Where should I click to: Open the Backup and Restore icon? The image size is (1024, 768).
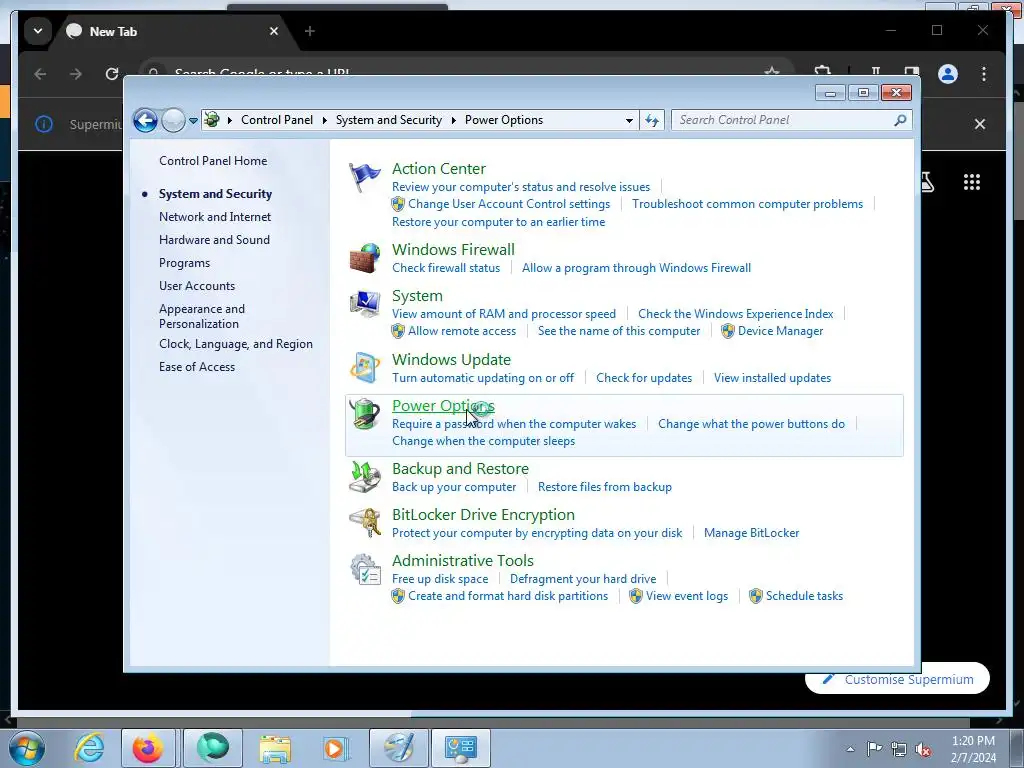tap(364, 477)
